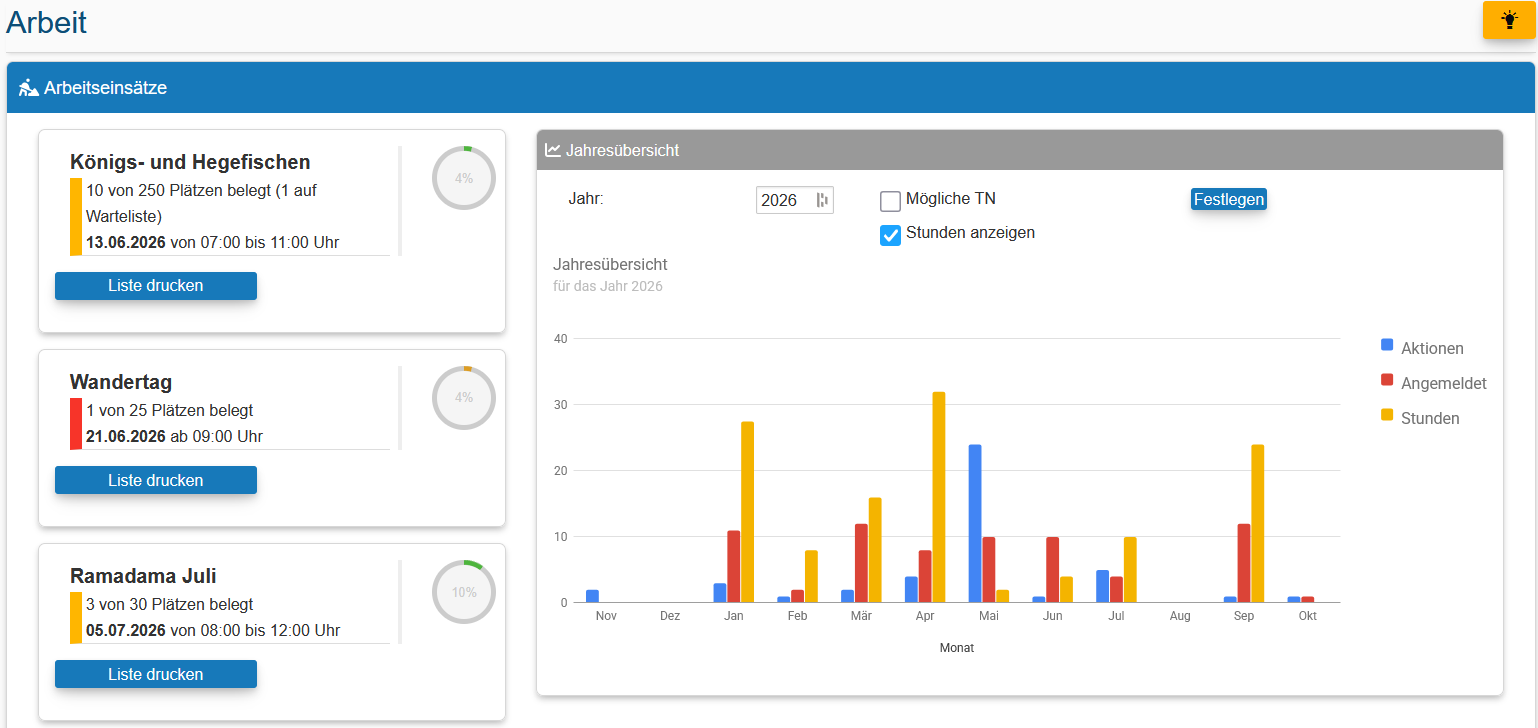Enable the Mögliche TN checkbox

890,201
